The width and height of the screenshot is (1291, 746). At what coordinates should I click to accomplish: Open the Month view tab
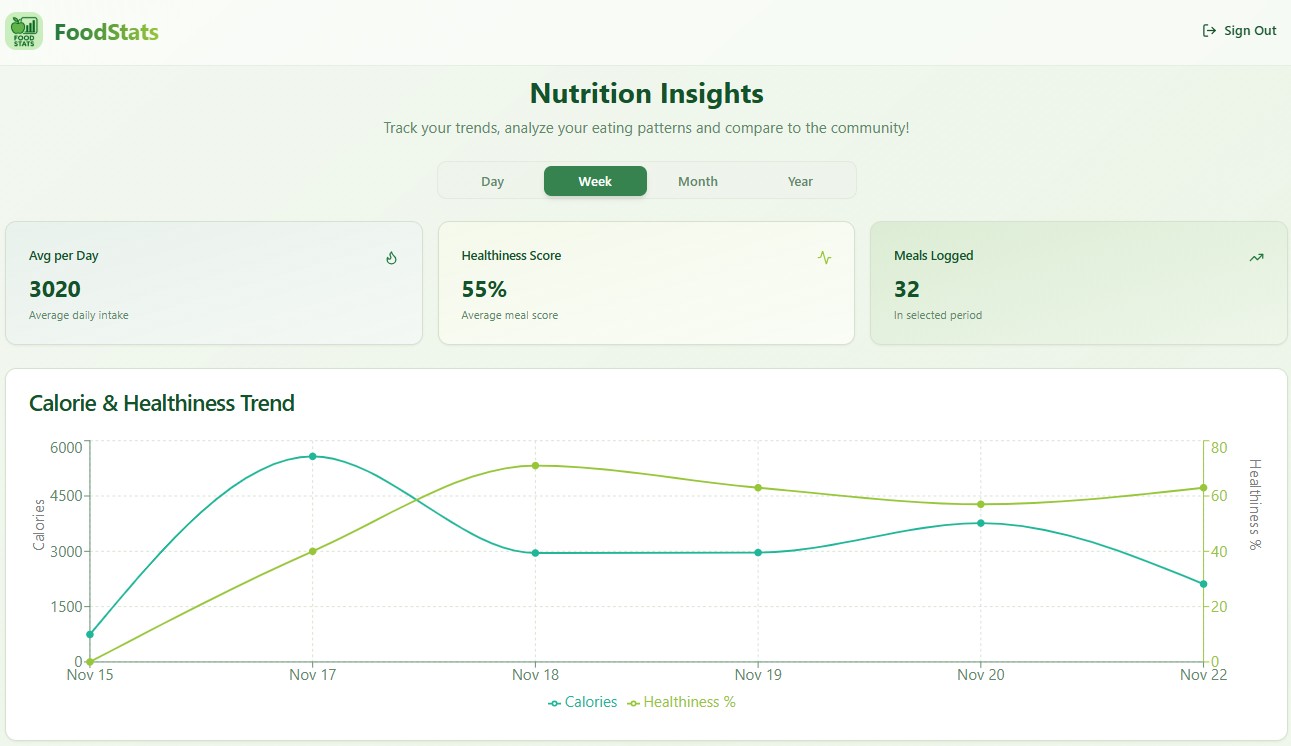click(x=697, y=181)
